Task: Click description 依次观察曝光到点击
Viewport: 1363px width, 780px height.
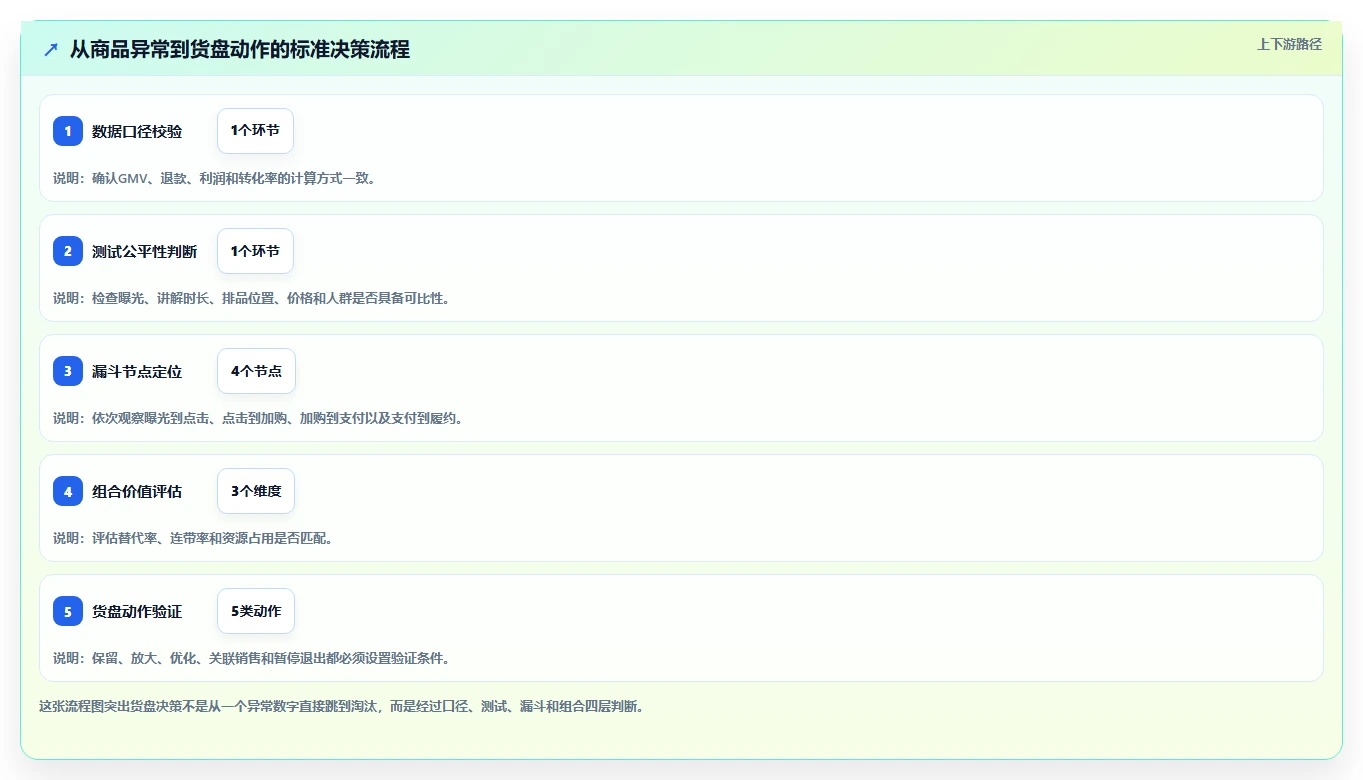Action: [x=258, y=418]
